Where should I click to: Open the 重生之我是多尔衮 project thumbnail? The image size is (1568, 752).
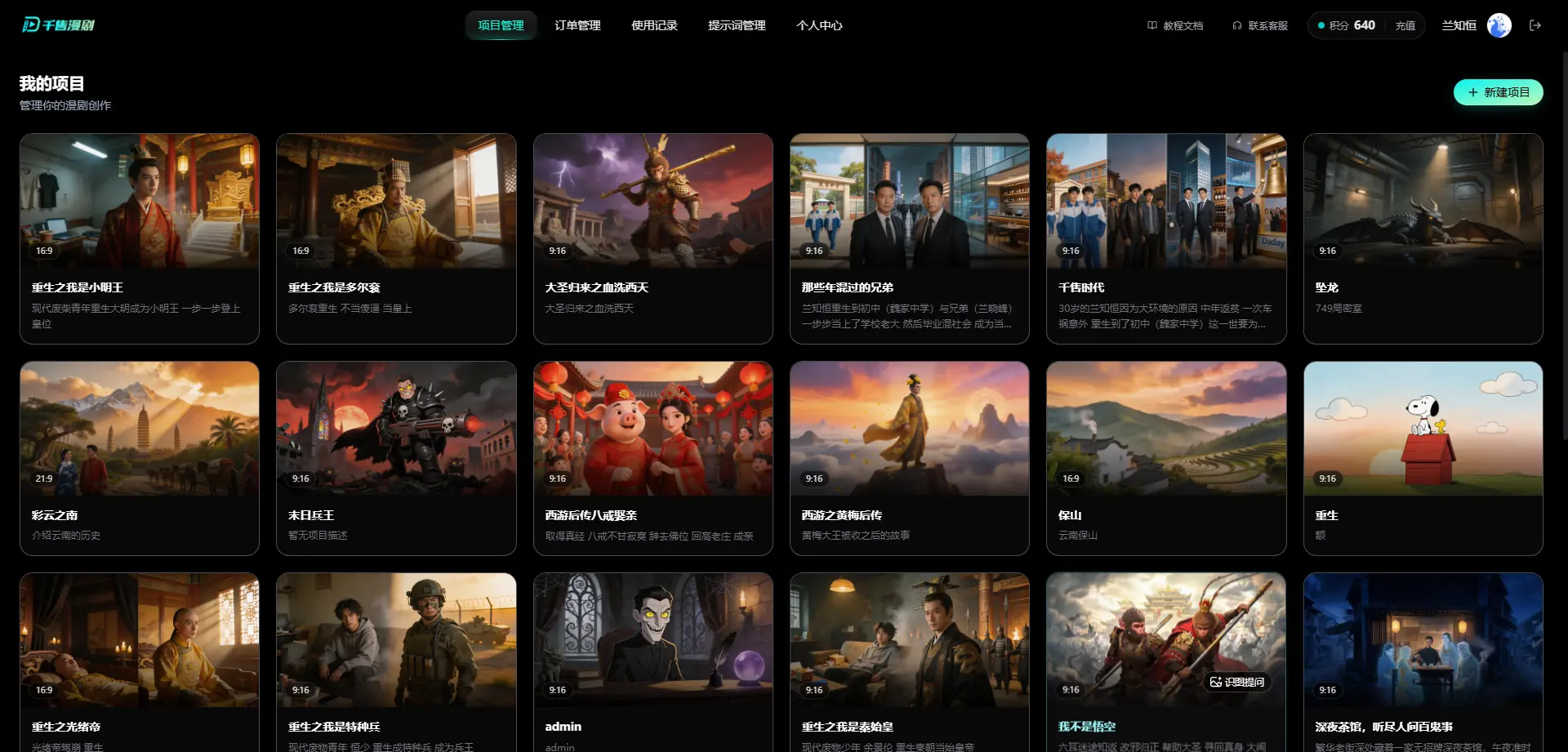tap(396, 201)
